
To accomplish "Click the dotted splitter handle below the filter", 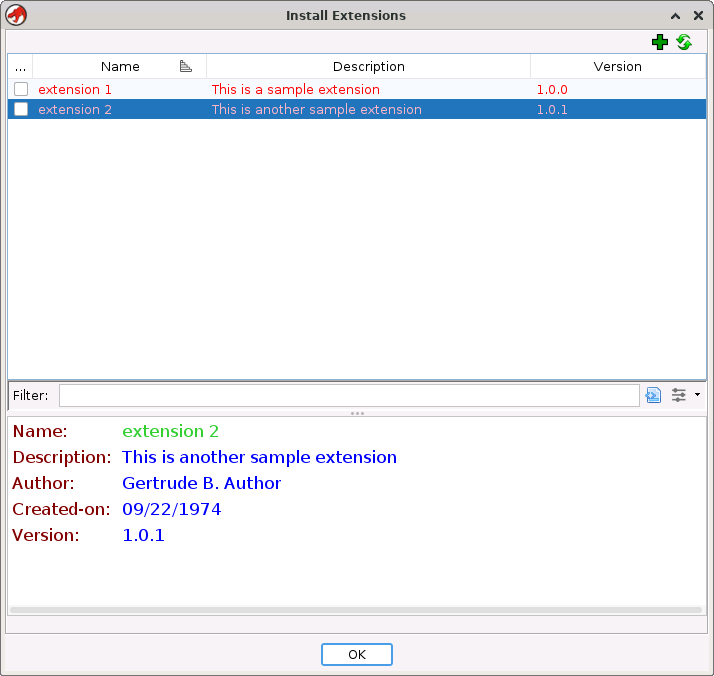I will coord(357,413).
